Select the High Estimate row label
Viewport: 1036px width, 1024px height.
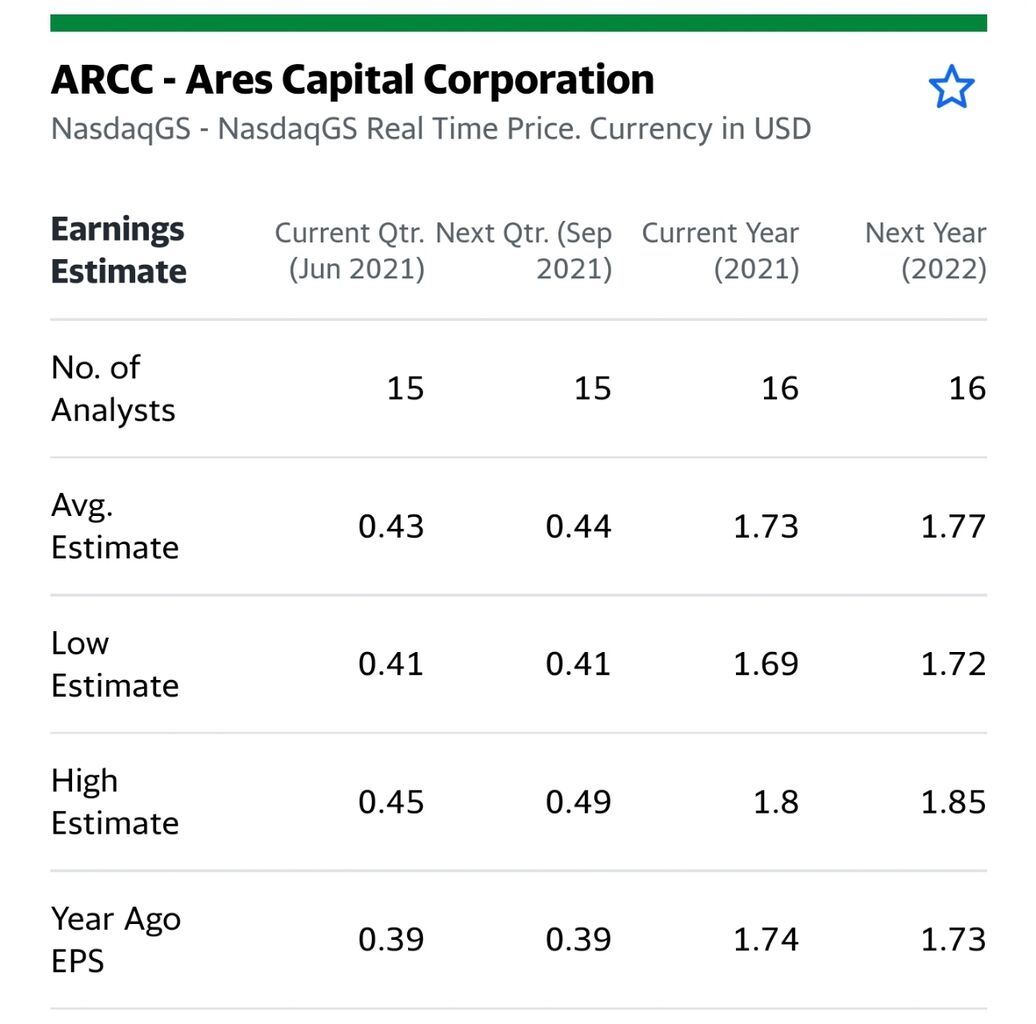tap(115, 801)
